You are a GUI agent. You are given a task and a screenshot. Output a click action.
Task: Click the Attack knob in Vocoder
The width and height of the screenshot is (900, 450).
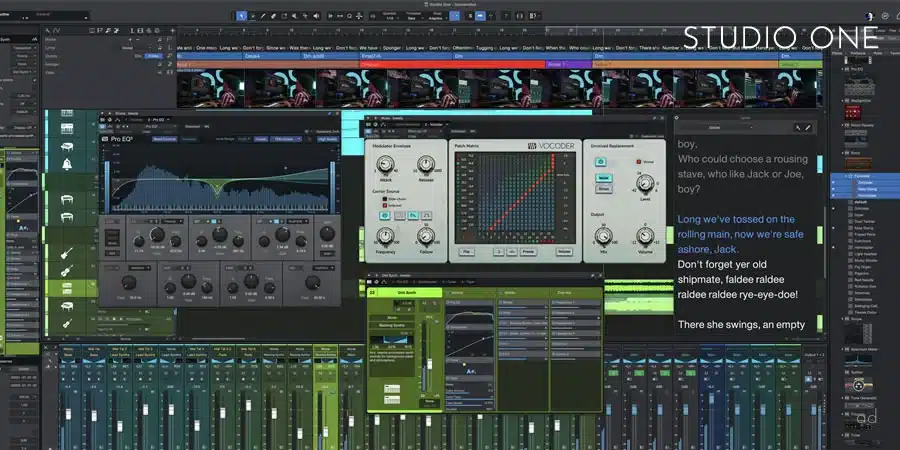coord(385,164)
